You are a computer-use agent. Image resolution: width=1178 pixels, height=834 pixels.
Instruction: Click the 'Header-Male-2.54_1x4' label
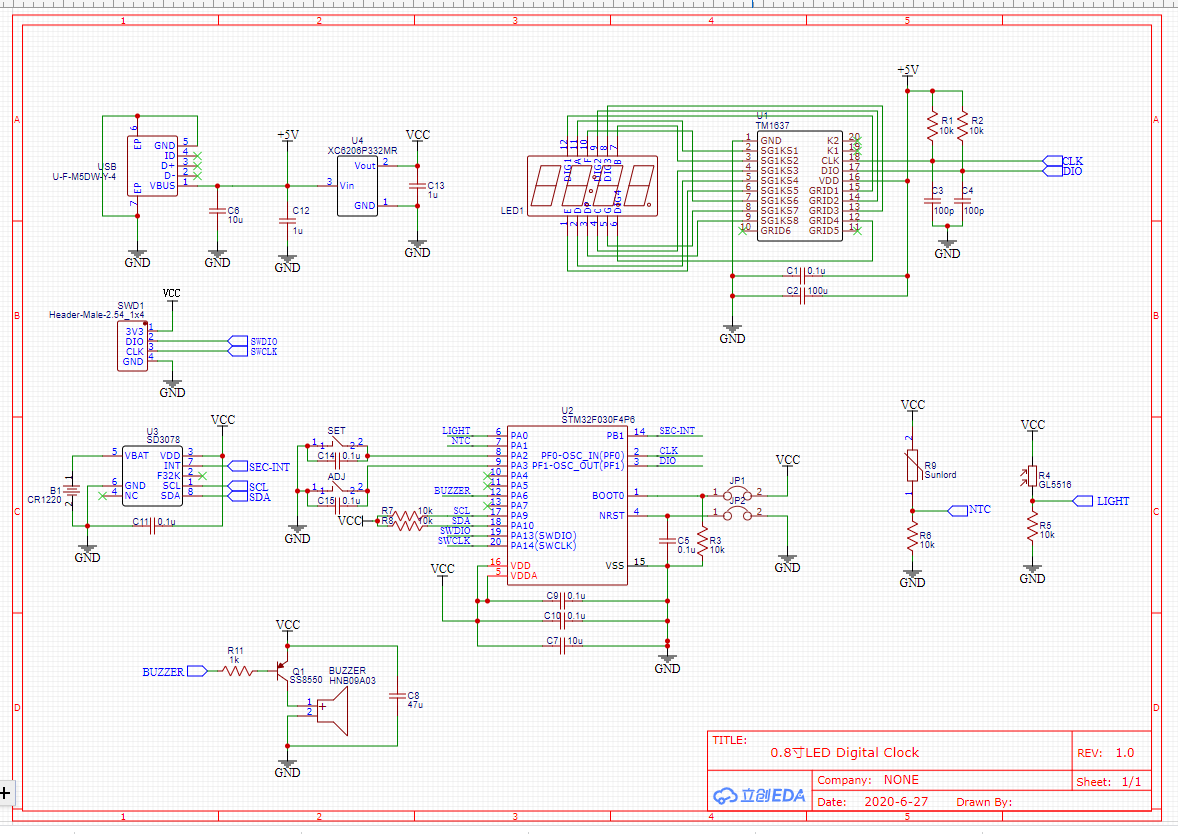pos(96,316)
